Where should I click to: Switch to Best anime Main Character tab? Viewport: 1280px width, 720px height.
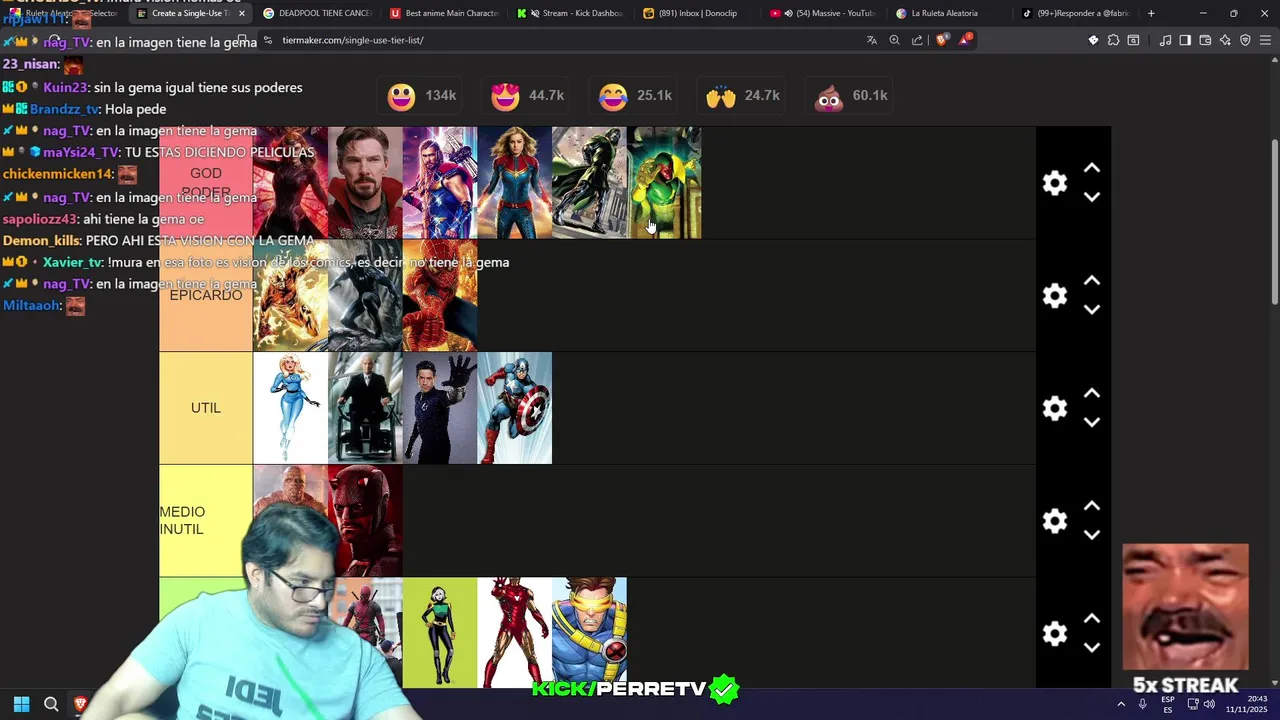(444, 13)
